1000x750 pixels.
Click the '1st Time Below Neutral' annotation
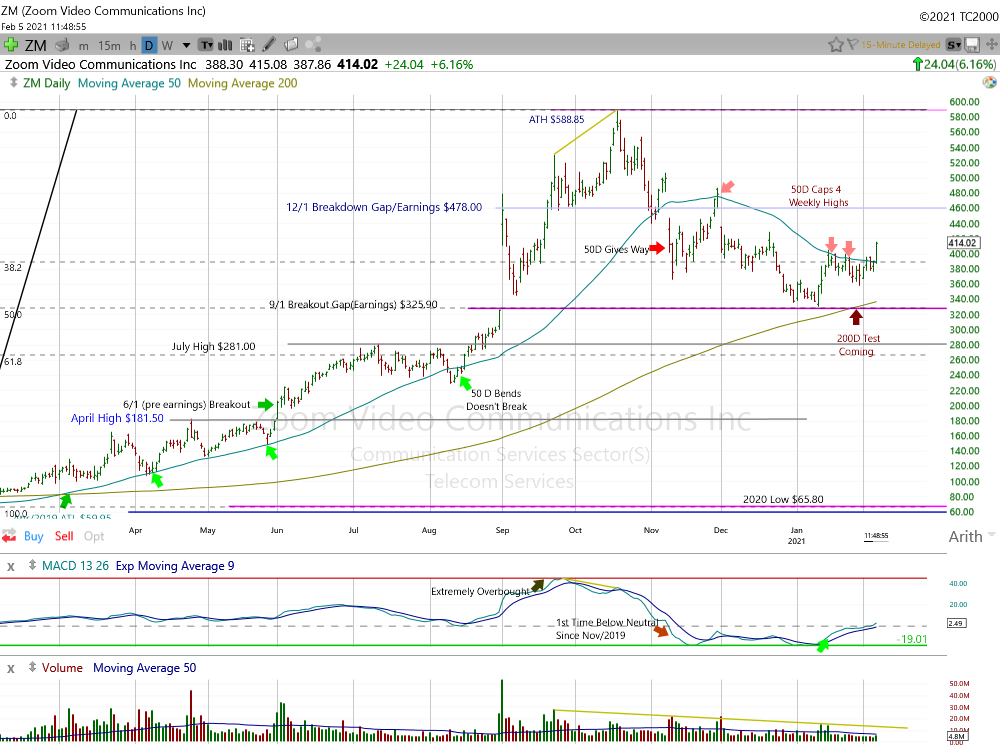point(606,629)
